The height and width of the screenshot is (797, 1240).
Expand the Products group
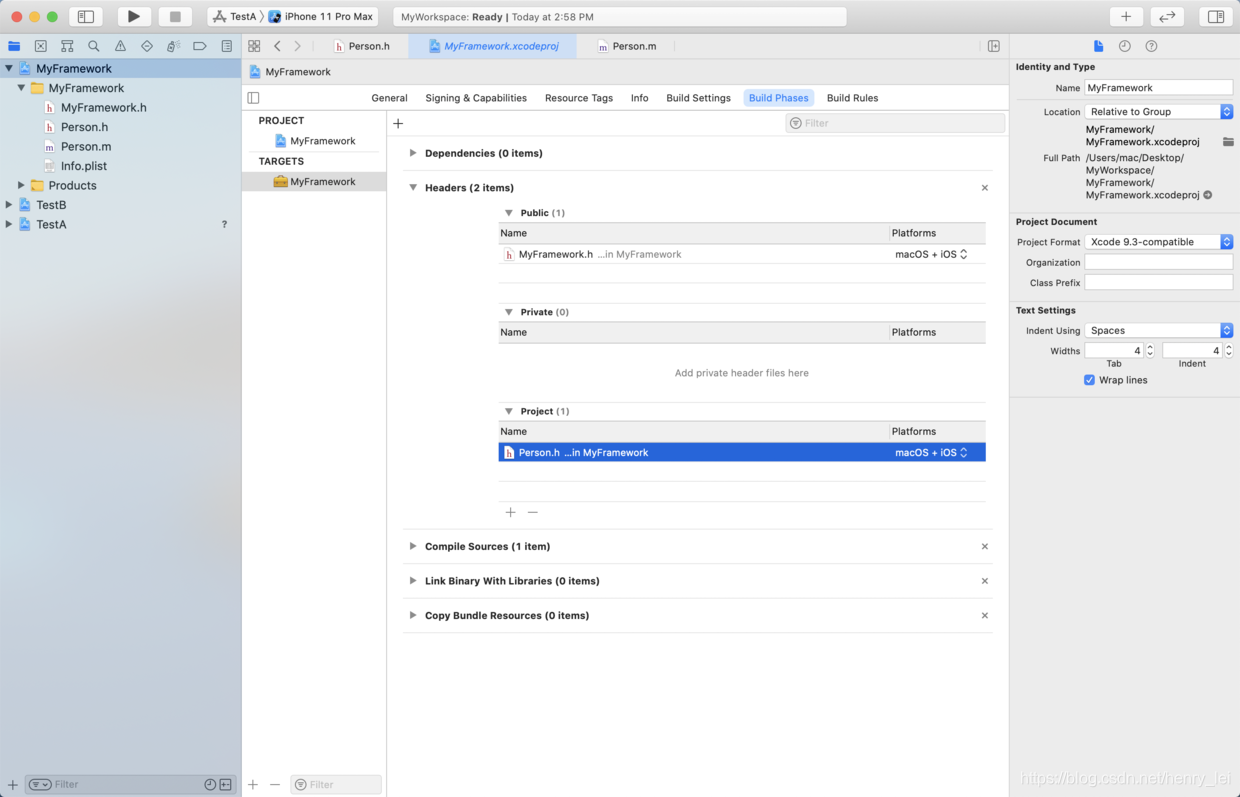tap(21, 185)
